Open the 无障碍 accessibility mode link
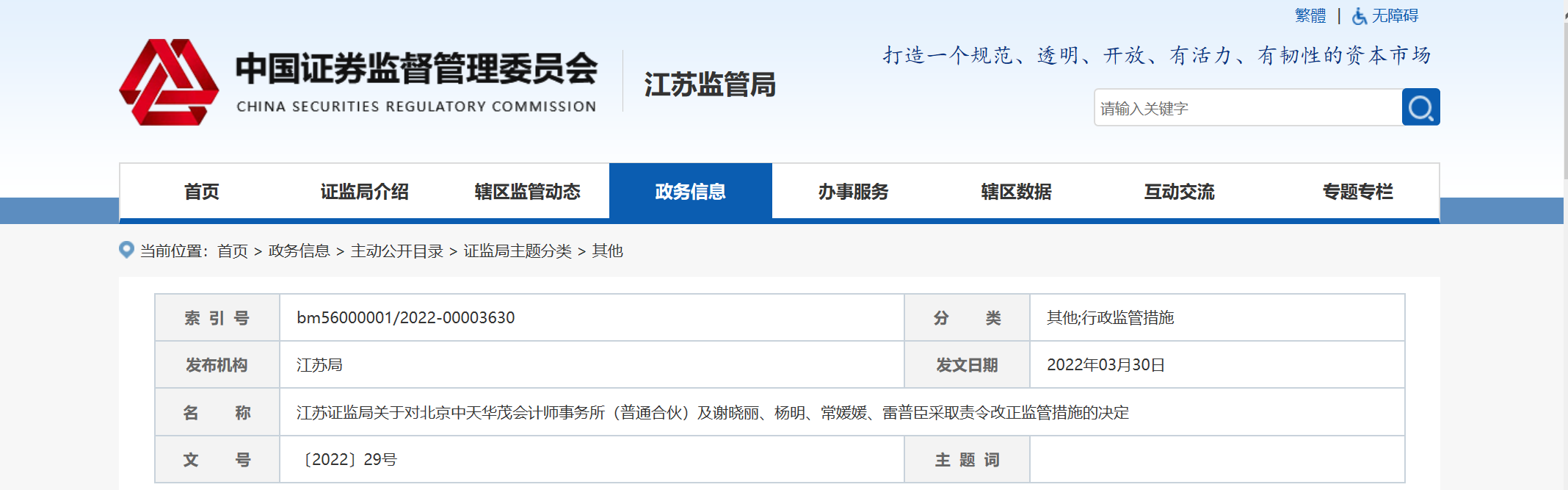The width and height of the screenshot is (1568, 490). [1395, 16]
